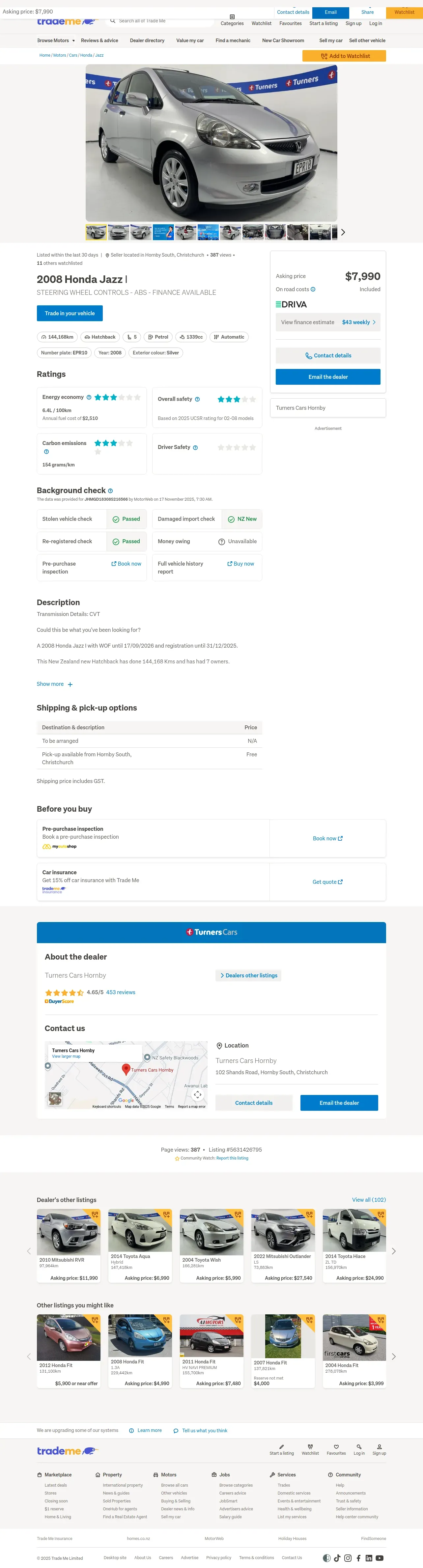The image size is (423, 1568).
Task: Open the Reviews & advice menu item
Action: click(99, 41)
